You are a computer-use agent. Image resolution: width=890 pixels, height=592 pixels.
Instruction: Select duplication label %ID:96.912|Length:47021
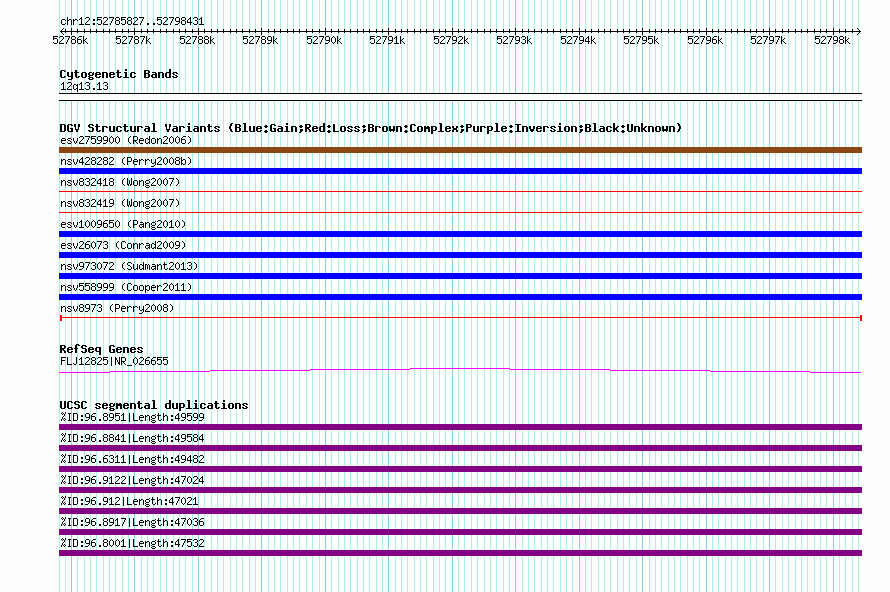(129, 501)
